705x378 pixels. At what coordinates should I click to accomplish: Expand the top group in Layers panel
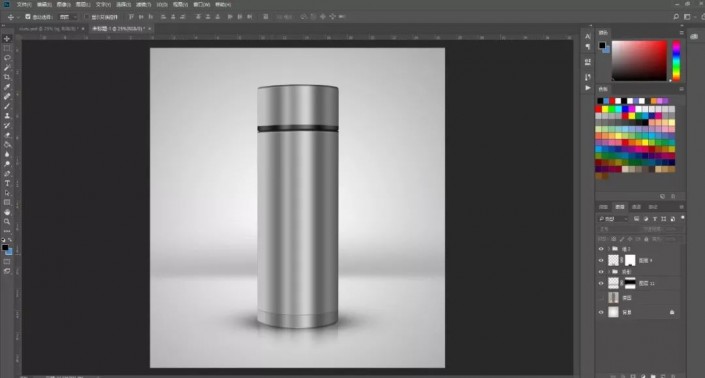[x=609, y=249]
